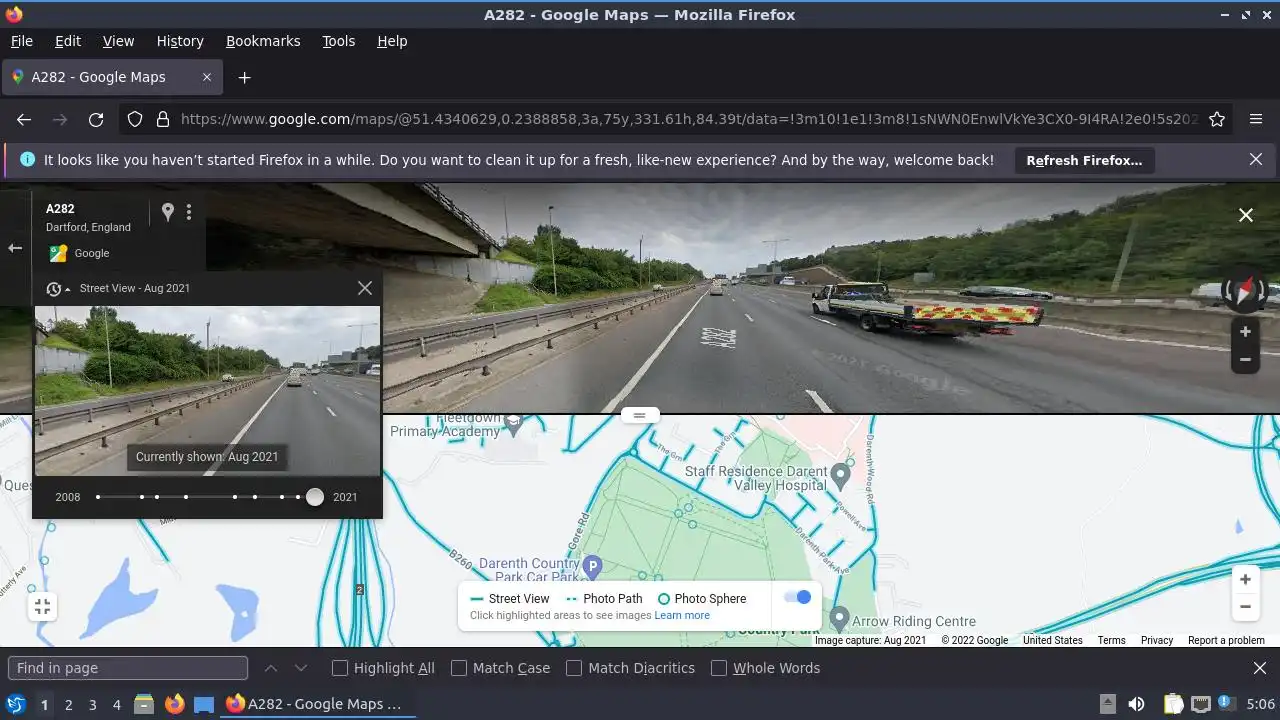Open the Terms link

pos(1111,640)
